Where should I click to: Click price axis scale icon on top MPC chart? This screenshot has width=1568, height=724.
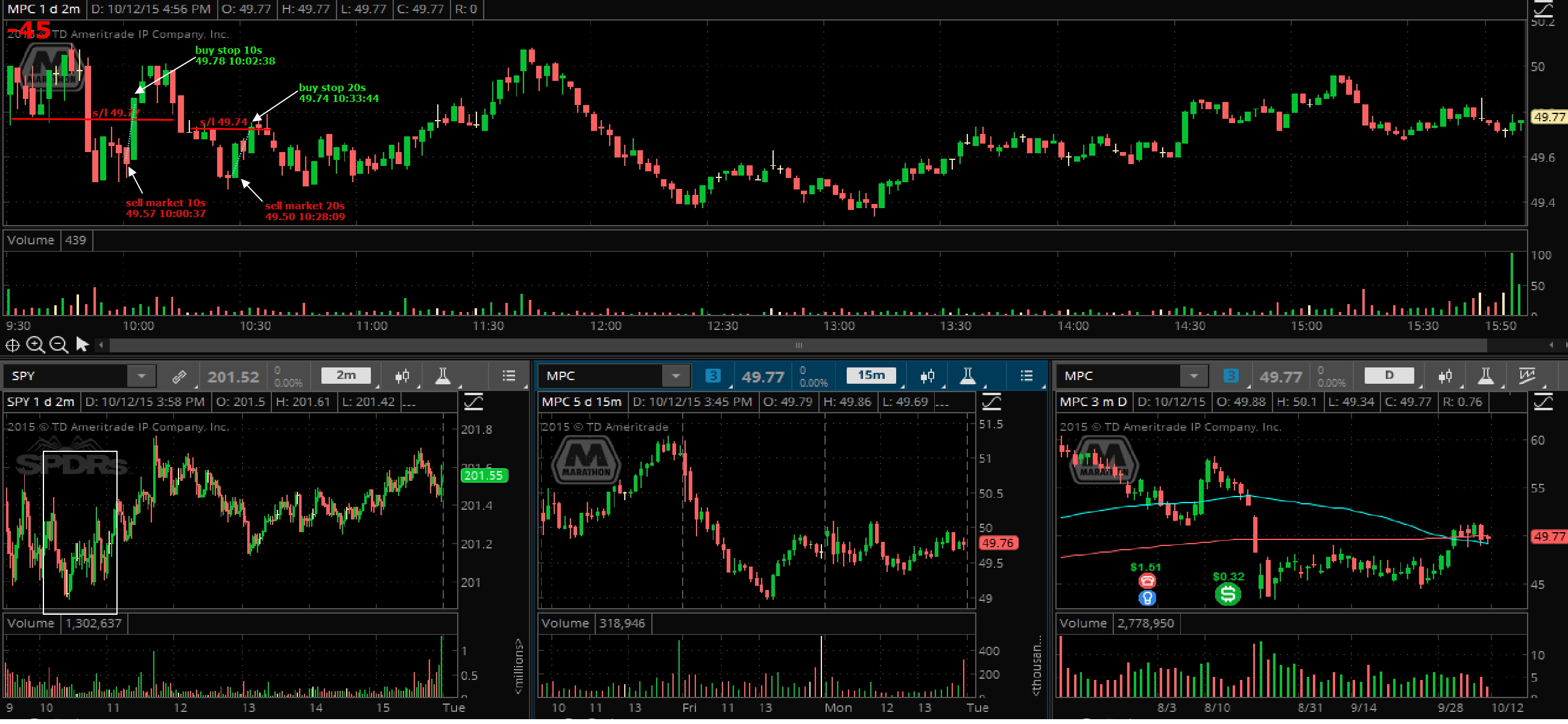click(1544, 8)
